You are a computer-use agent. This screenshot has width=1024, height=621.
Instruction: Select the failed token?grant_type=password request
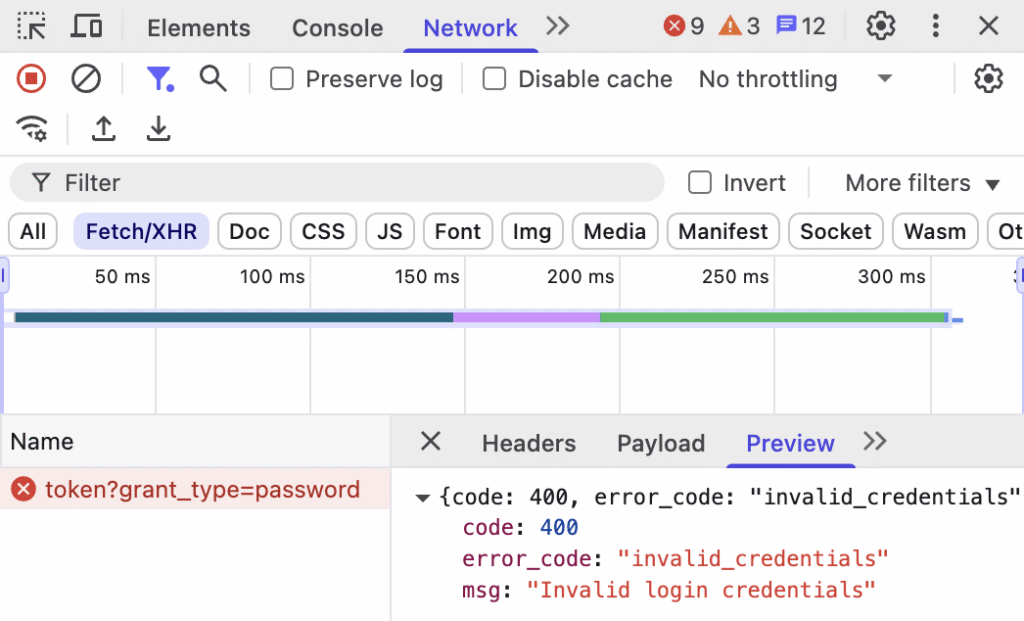[x=202, y=490]
